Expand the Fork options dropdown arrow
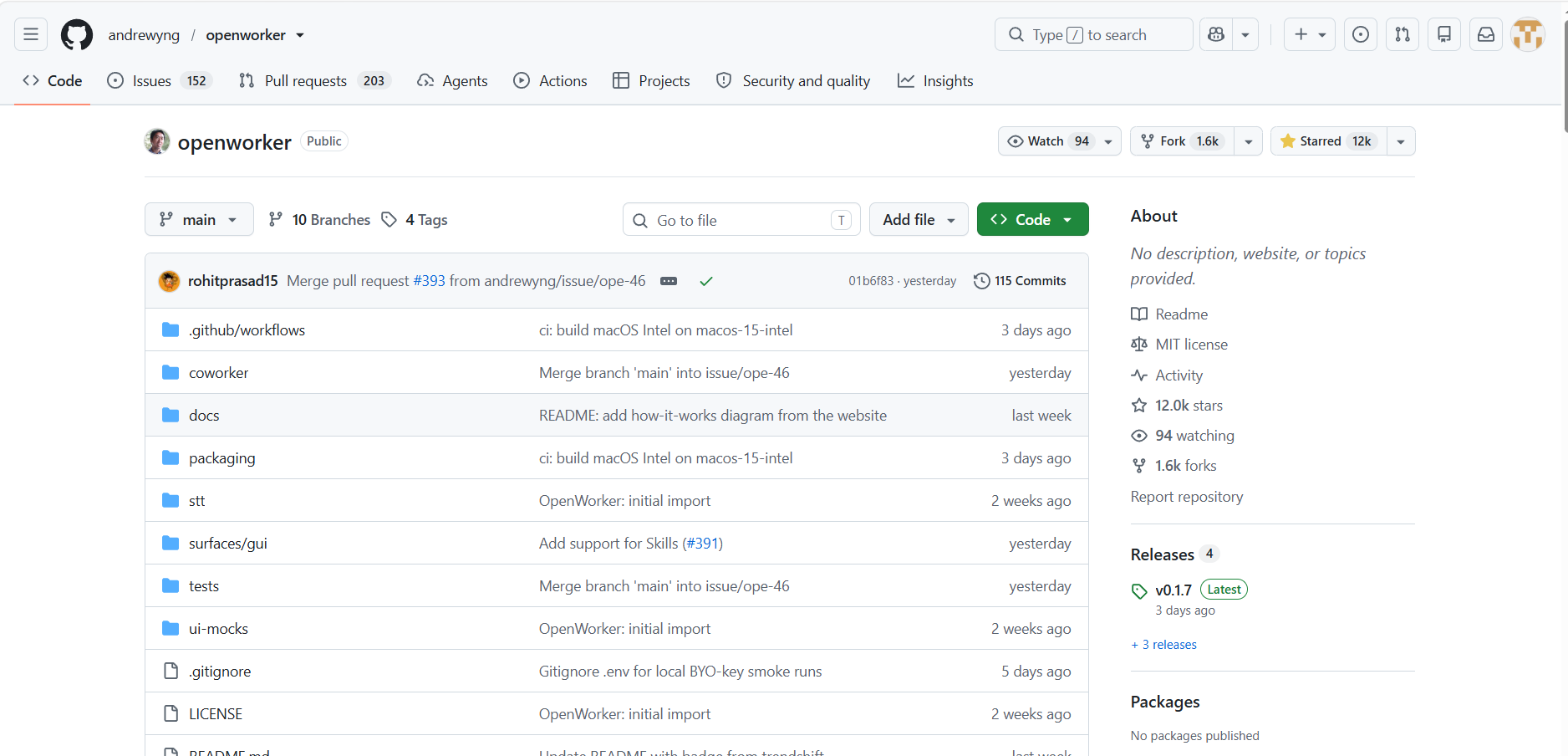 pos(1249,141)
